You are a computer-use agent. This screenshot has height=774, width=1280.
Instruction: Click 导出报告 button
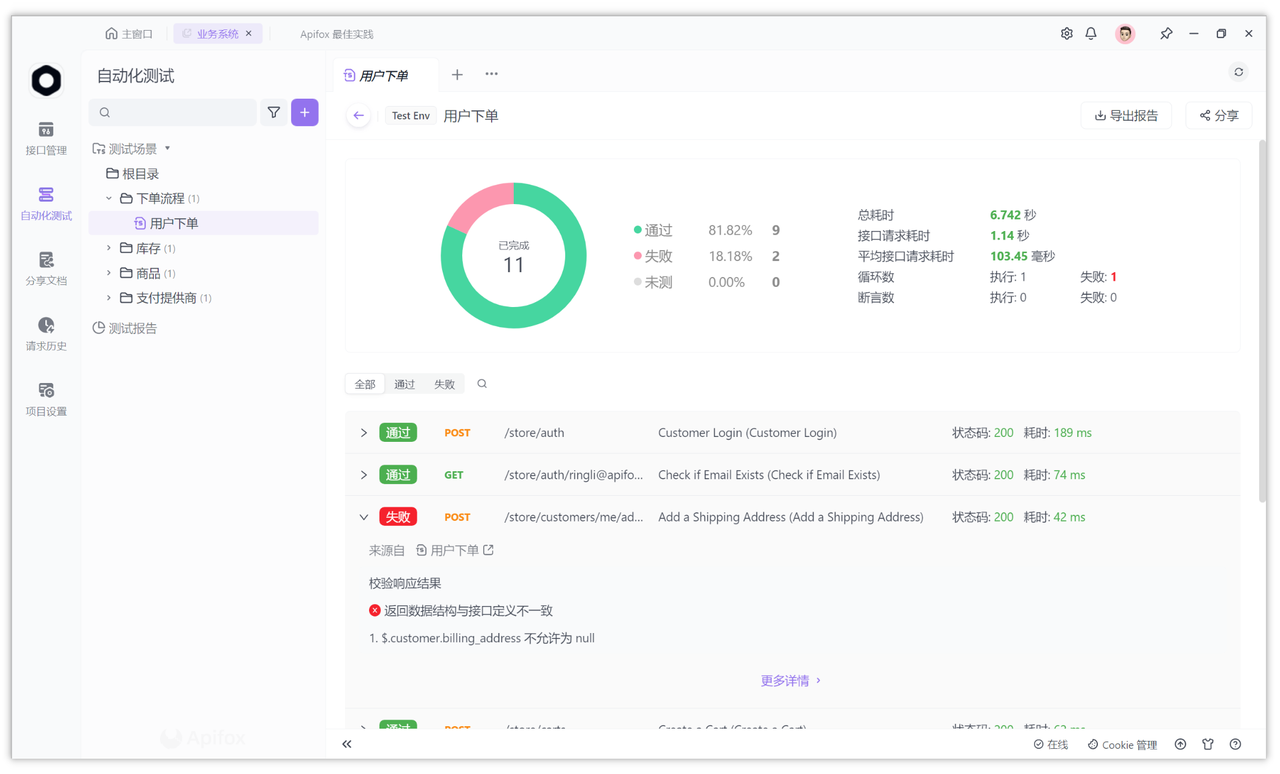(x=1126, y=116)
